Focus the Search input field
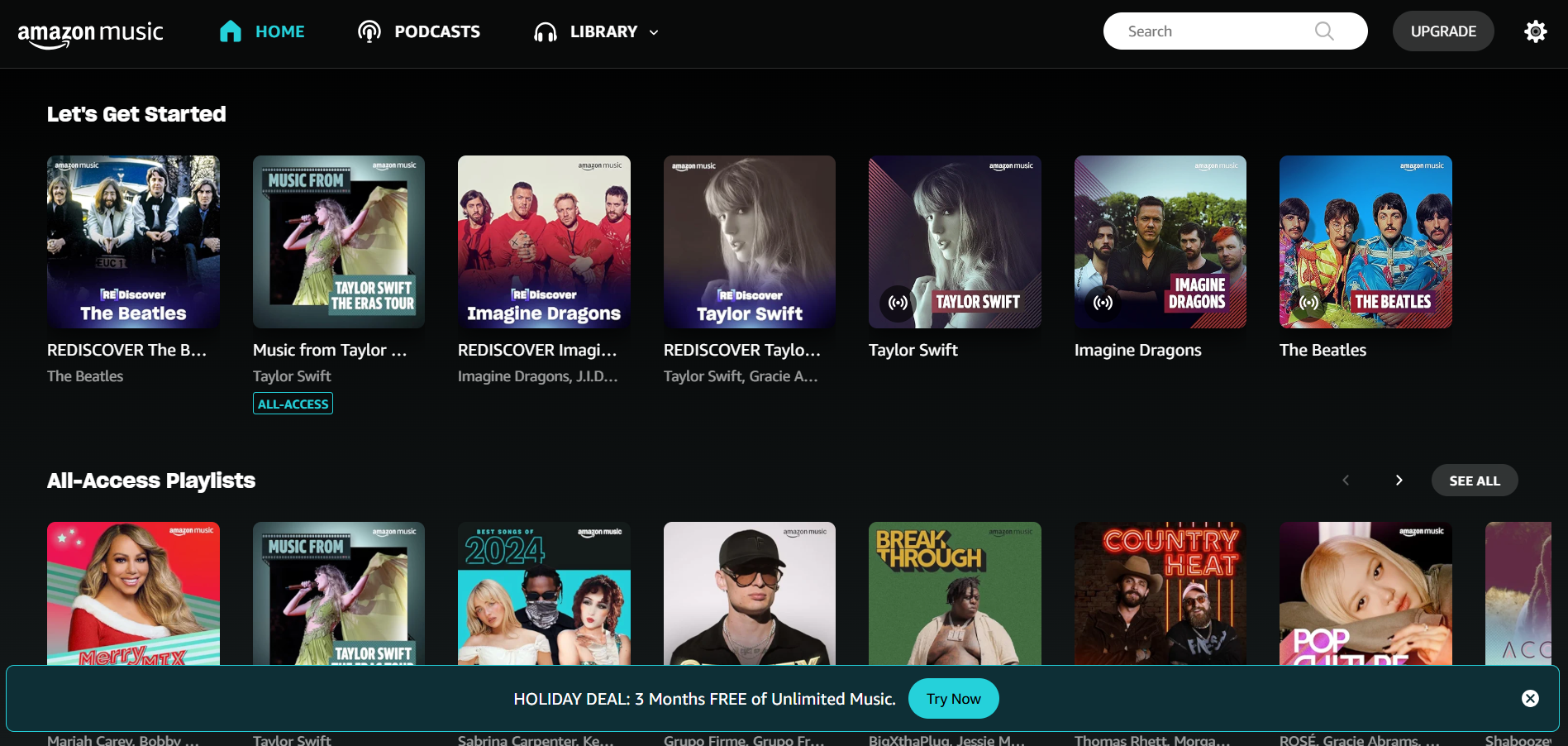1568x746 pixels. click(1235, 31)
